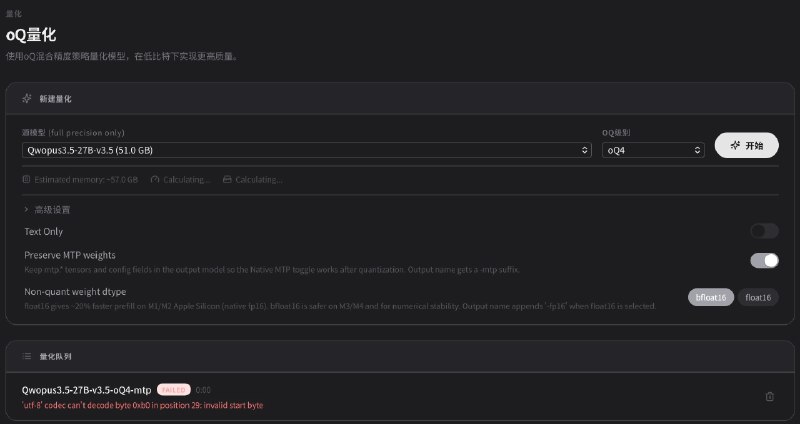
Task: Click the memory icon next to Estimated memory
Action: tap(27, 180)
